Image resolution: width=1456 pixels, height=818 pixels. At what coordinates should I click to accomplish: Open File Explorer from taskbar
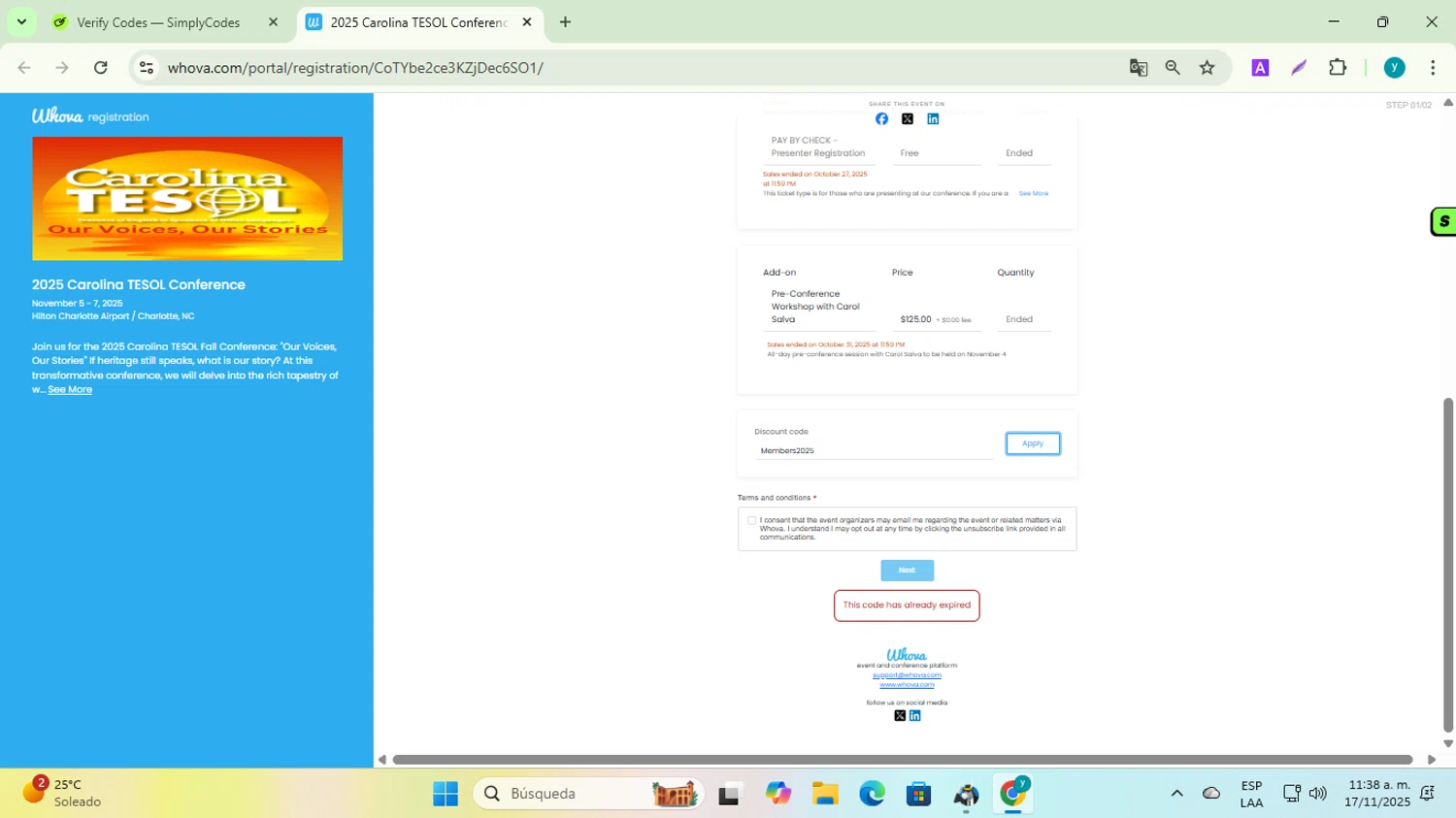(825, 794)
